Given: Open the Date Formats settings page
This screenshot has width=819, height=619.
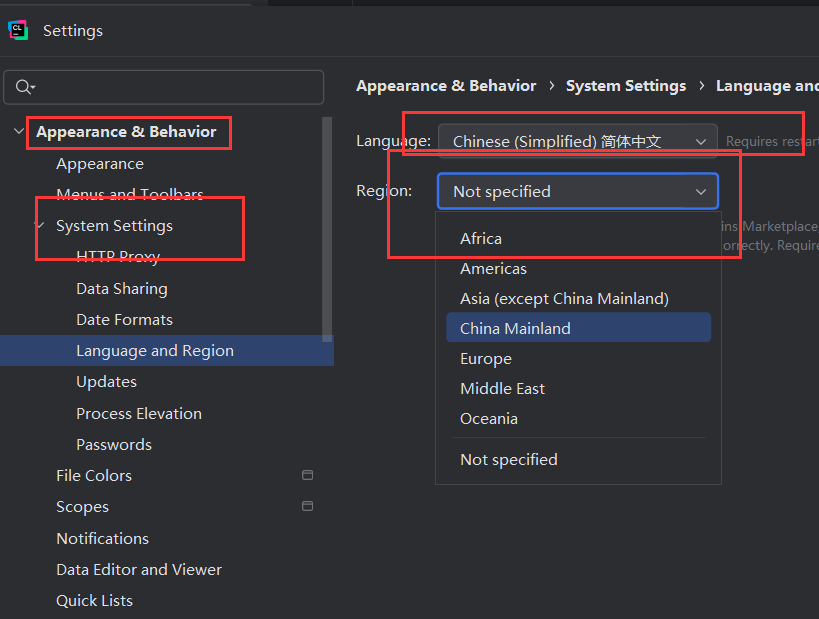Looking at the screenshot, I should tap(124, 320).
